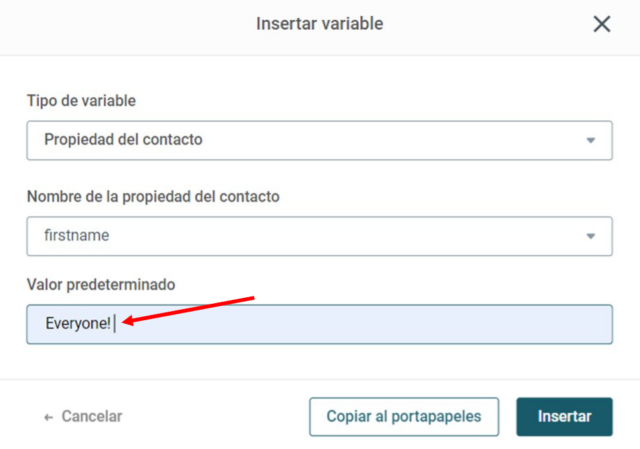Click the red arrow annotation tip
The width and height of the screenshot is (640, 449).
click(124, 322)
